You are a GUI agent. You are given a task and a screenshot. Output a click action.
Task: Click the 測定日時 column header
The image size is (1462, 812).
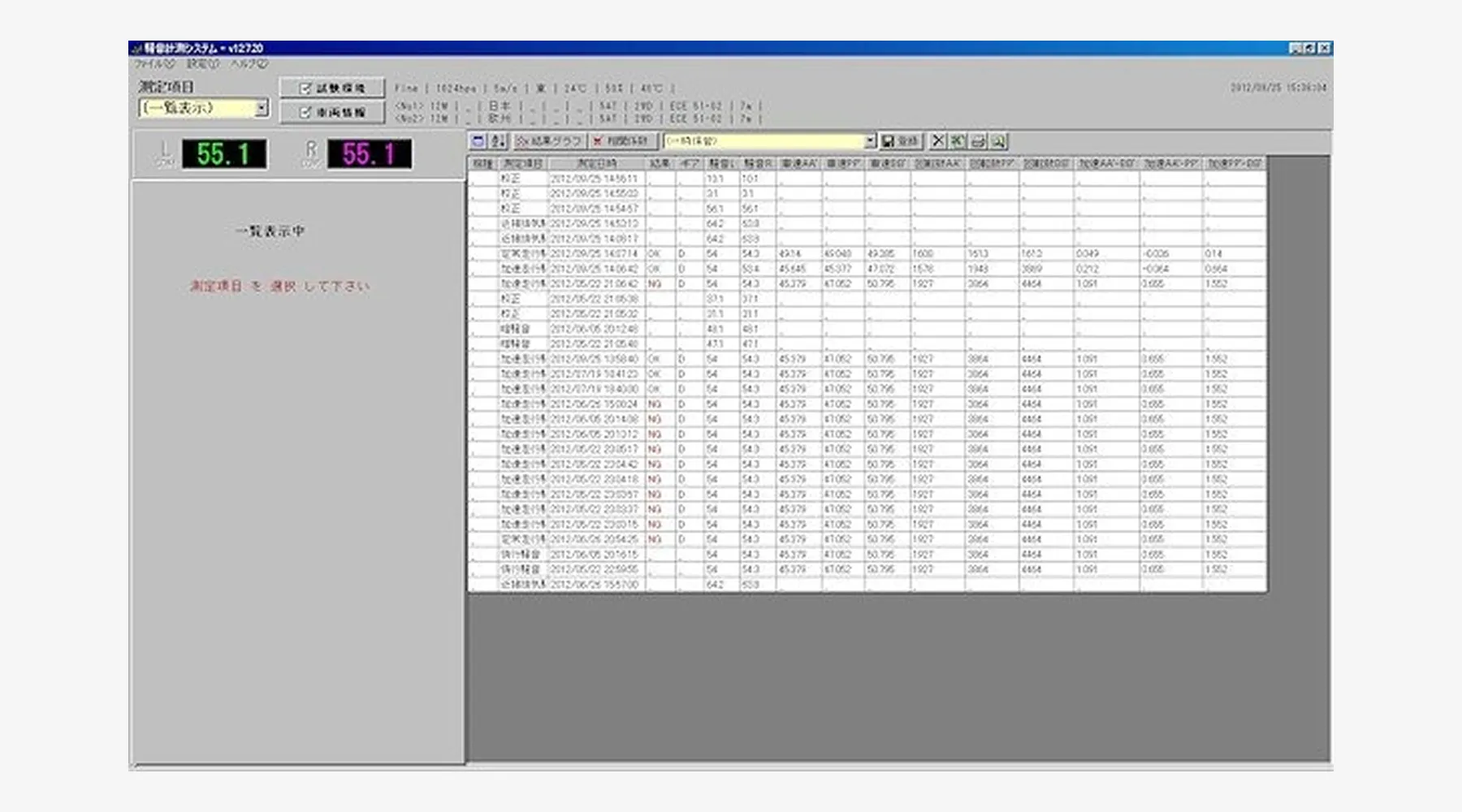pos(596,163)
